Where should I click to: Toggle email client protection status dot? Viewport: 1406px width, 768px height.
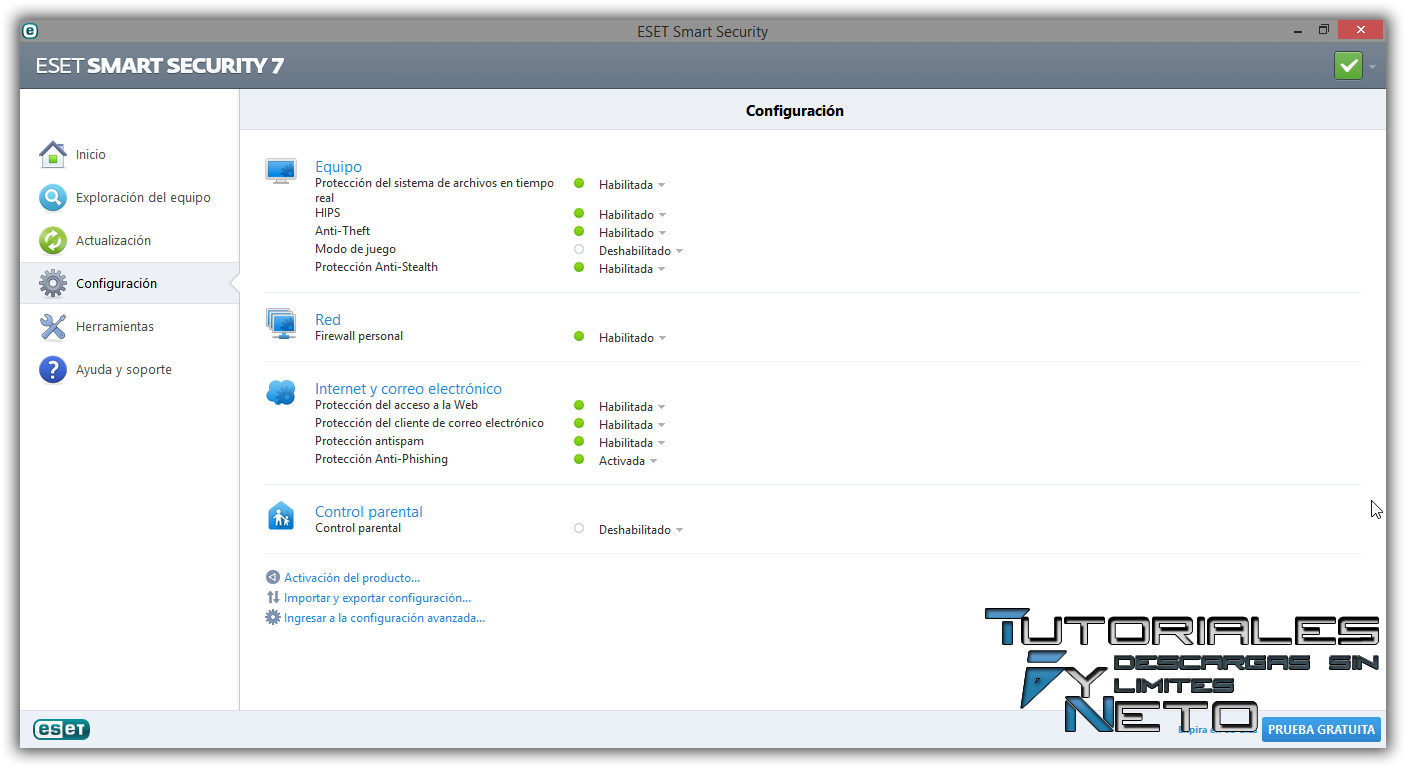[x=579, y=424]
